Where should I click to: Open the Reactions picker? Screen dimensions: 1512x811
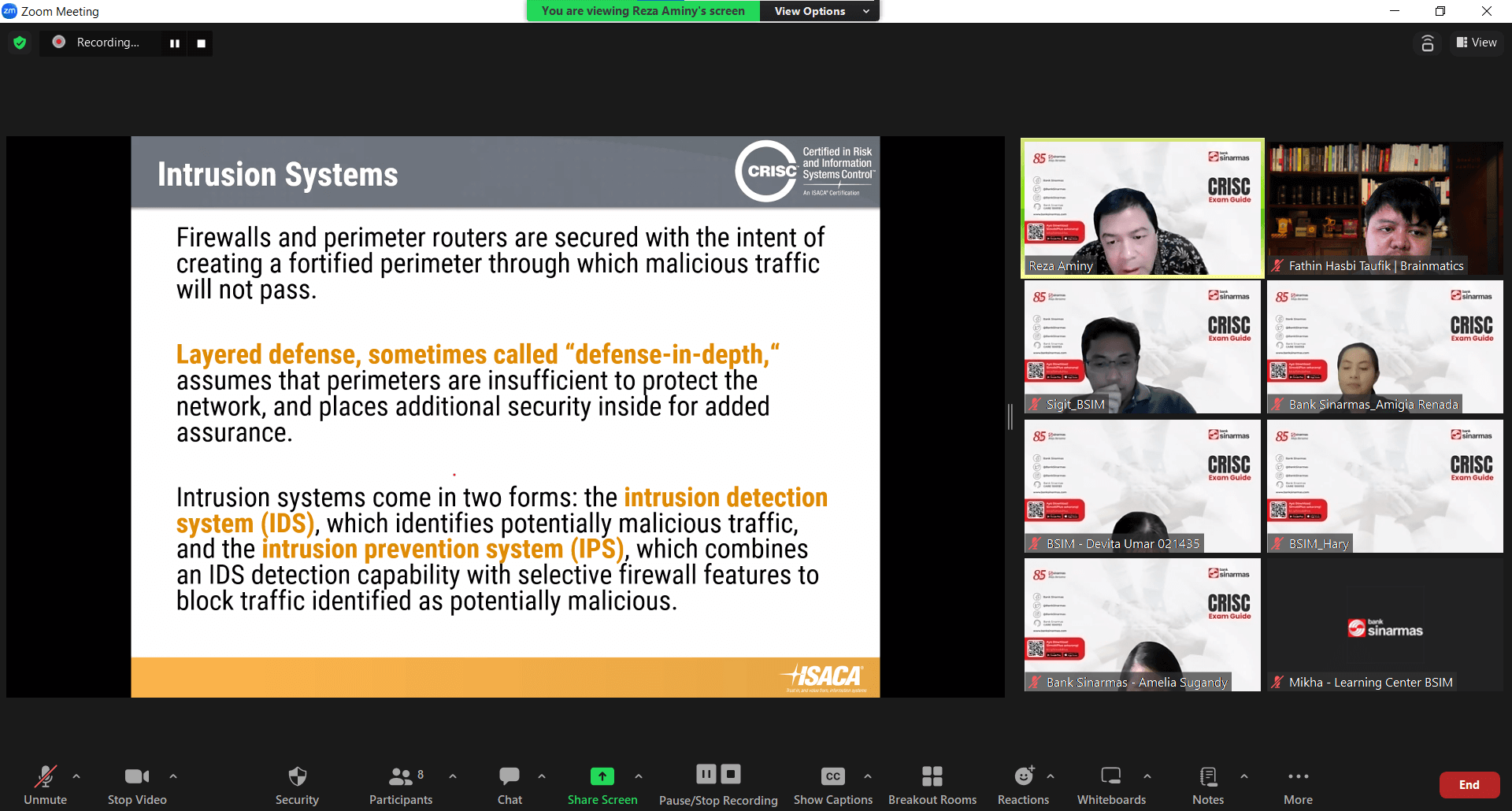[1023, 784]
